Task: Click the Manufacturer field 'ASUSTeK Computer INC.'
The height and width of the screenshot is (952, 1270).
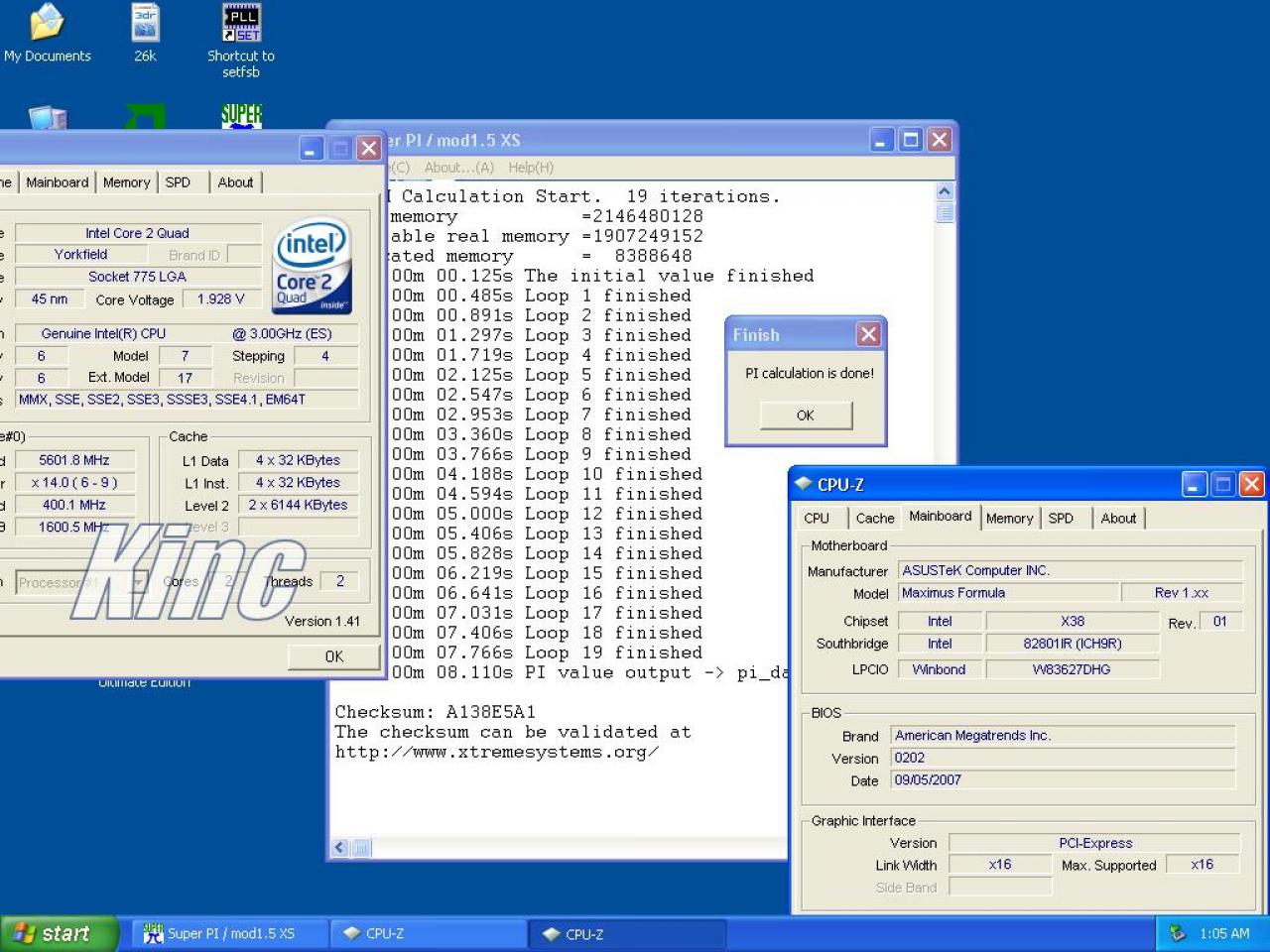Action: [x=1071, y=570]
